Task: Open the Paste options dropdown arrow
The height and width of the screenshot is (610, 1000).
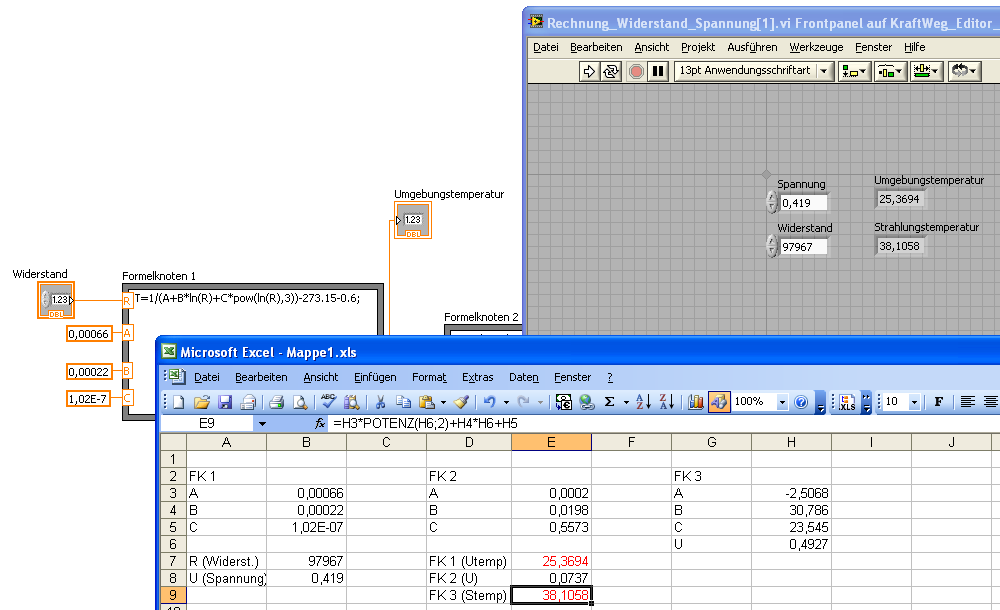Action: (443, 402)
